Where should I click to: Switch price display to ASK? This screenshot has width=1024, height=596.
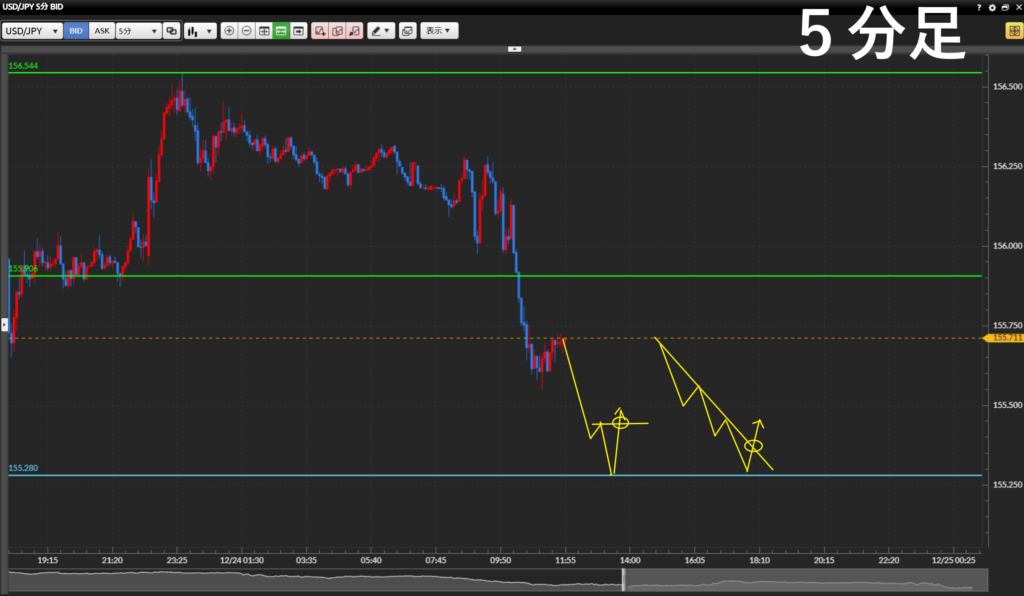pos(102,31)
